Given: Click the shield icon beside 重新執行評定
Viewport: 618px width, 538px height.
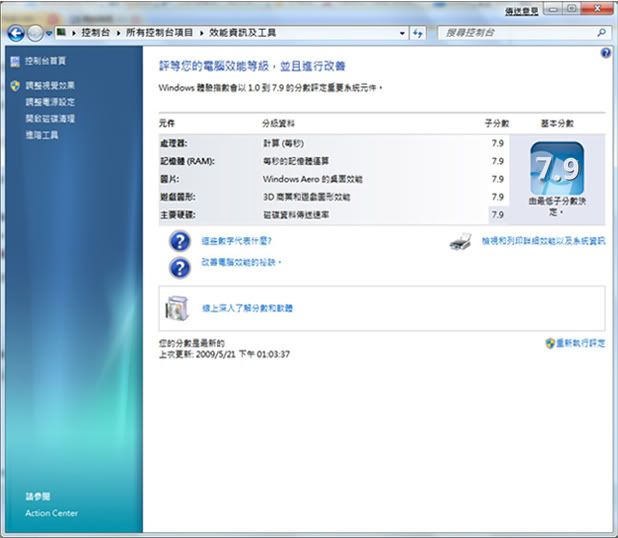Looking at the screenshot, I should 550,343.
